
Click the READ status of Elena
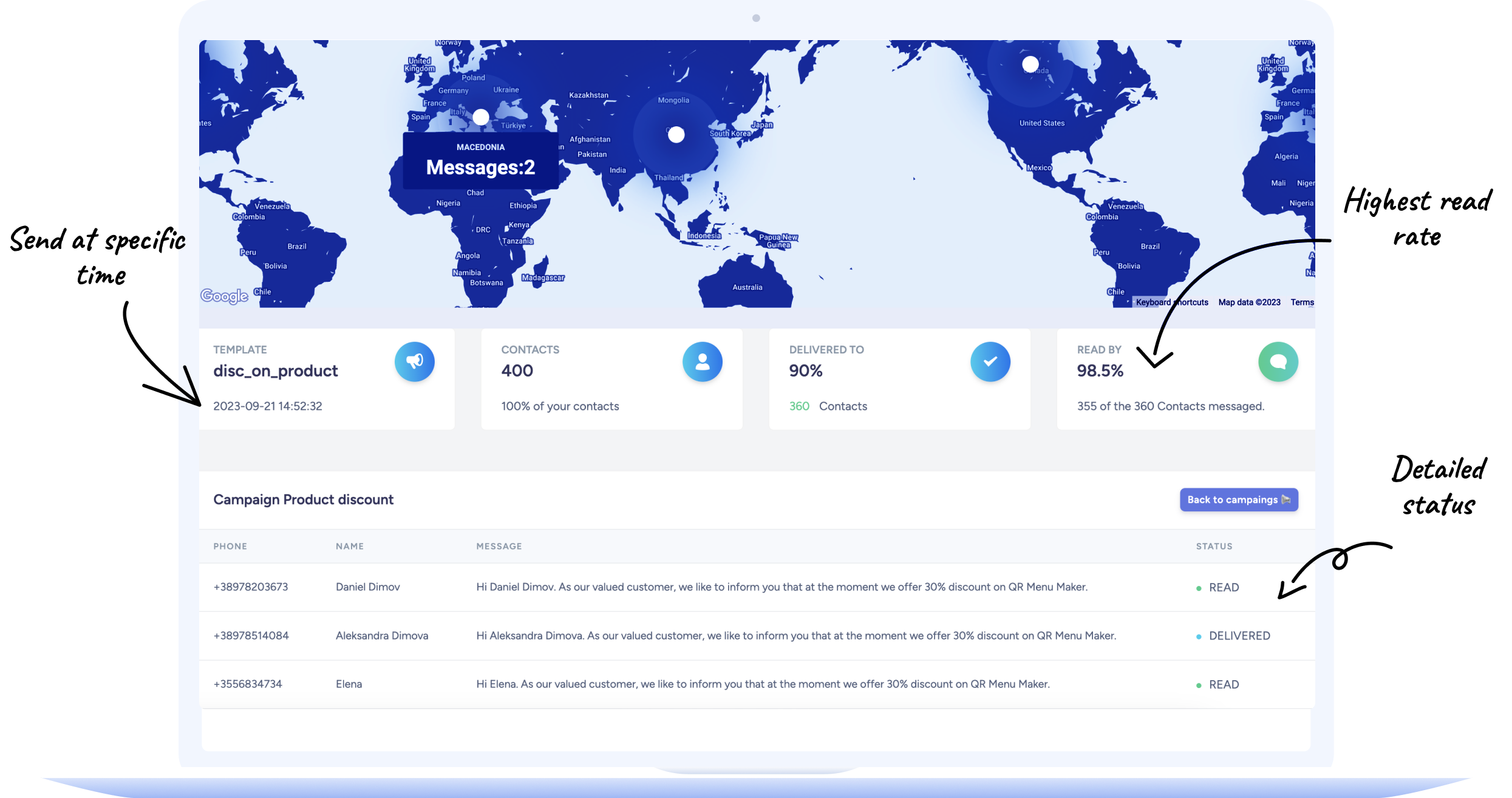[x=1223, y=684]
